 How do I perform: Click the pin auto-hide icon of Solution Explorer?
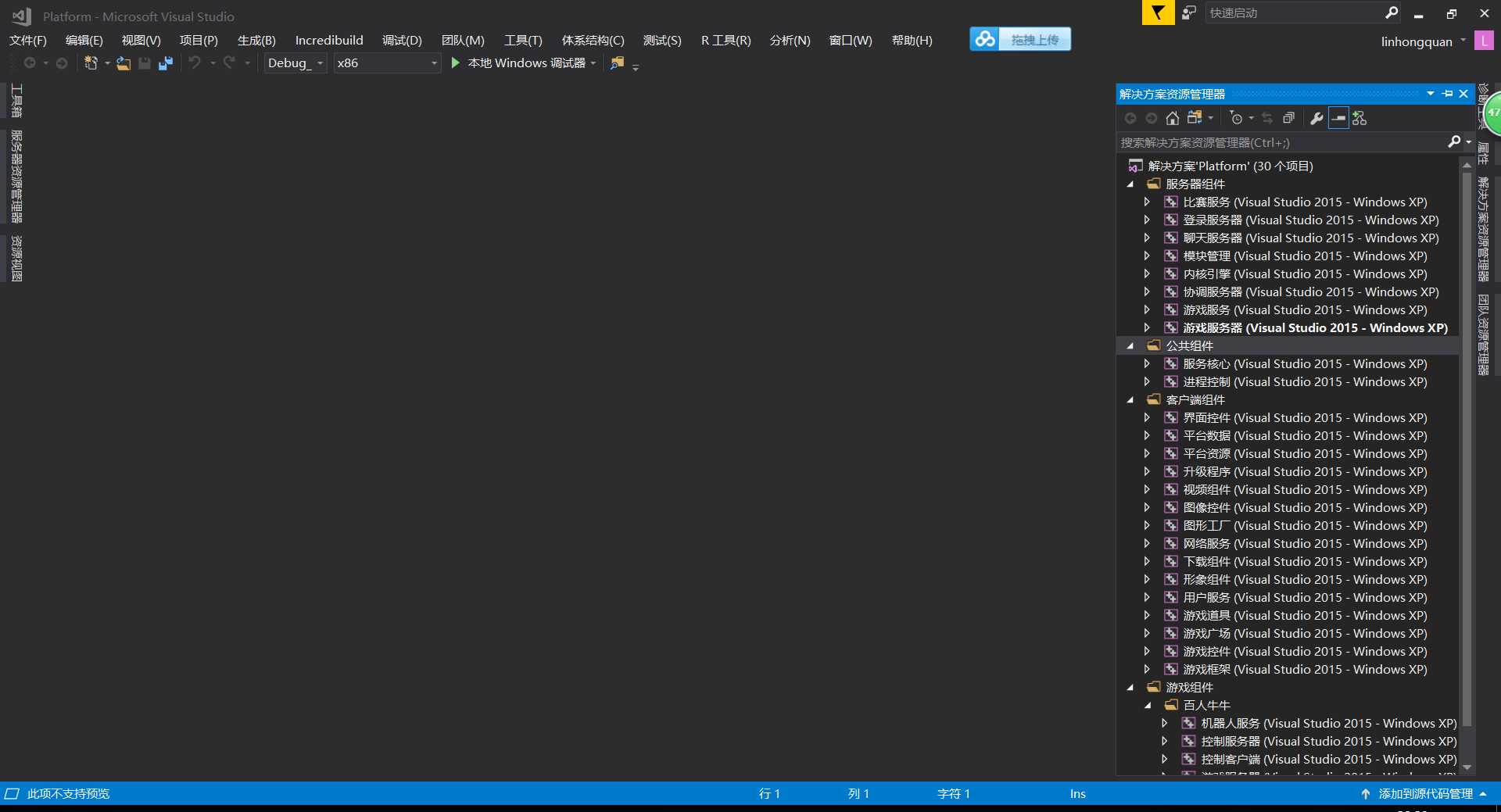pyautogui.click(x=1448, y=94)
